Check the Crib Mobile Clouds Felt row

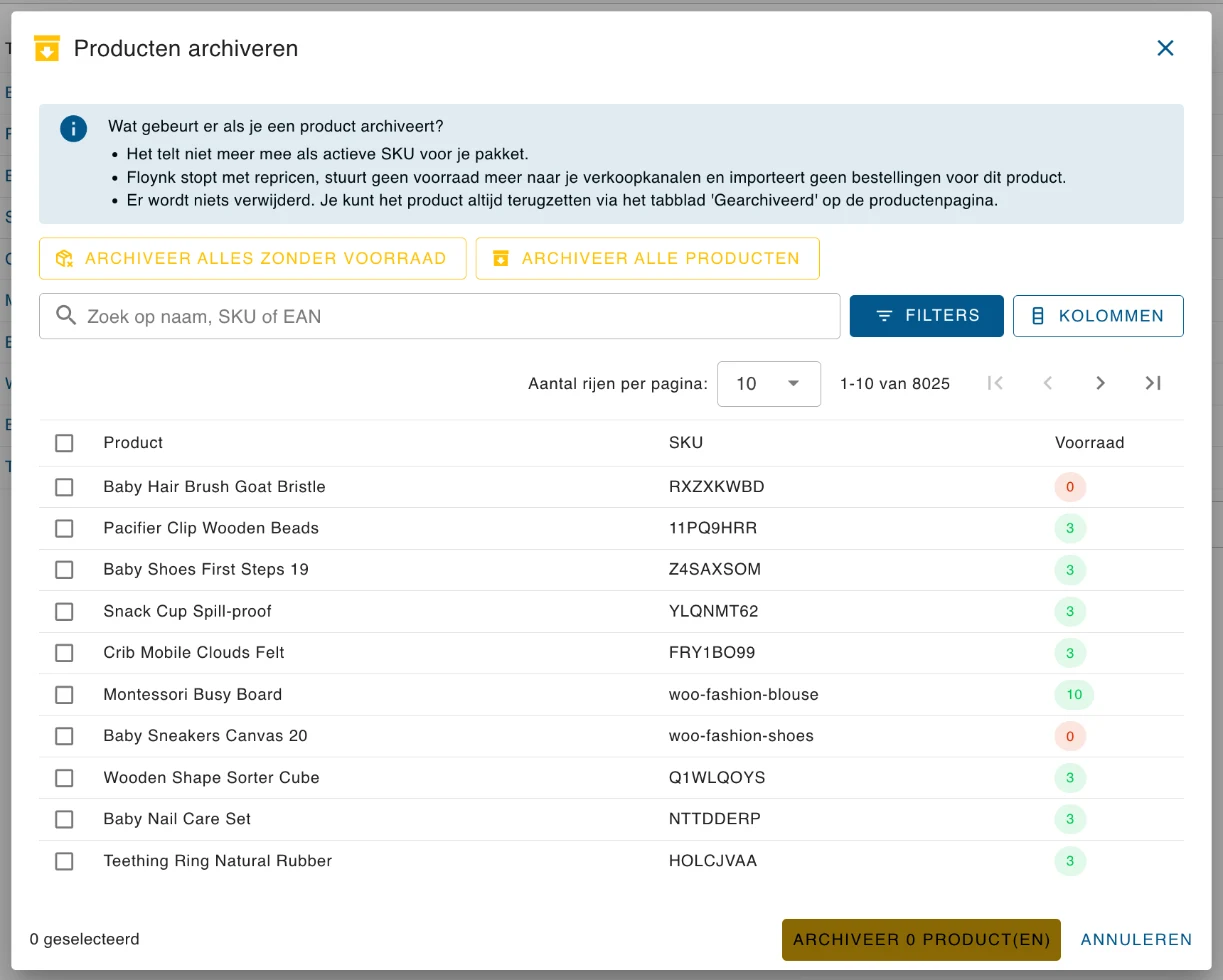[64, 653]
